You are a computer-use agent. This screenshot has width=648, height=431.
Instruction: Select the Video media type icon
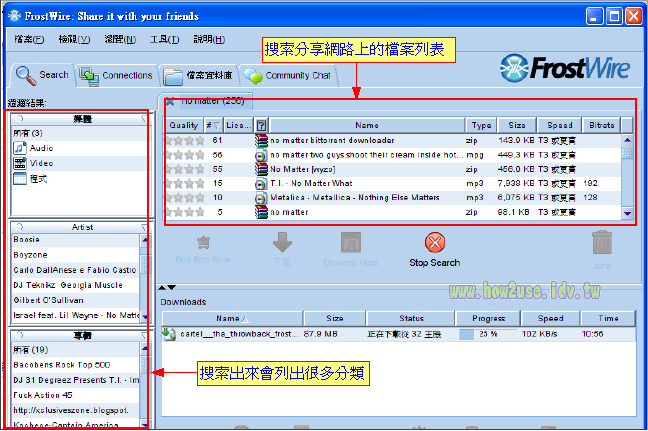pyautogui.click(x=20, y=162)
